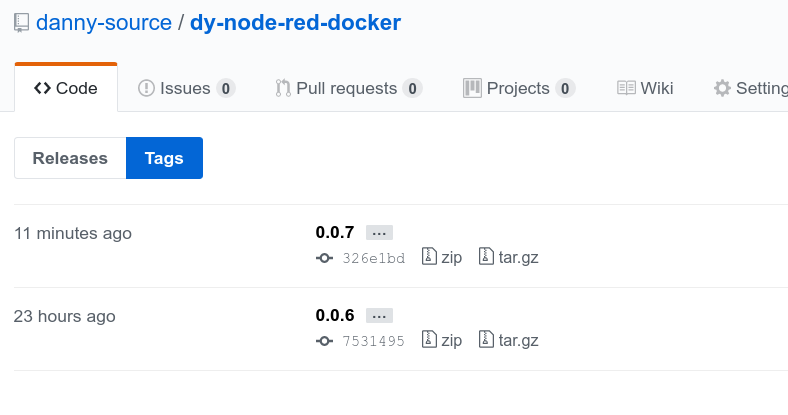Expand the ellipsis next to tag 0.0.6
The width and height of the screenshot is (788, 415).
pyautogui.click(x=379, y=316)
